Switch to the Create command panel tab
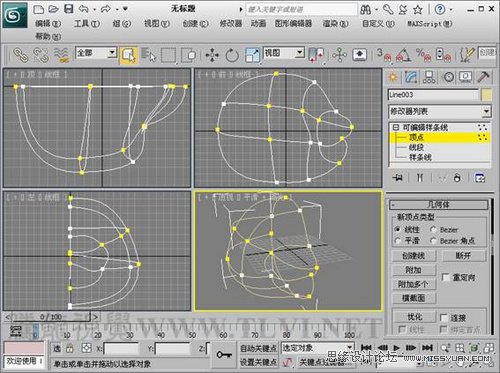Screen dimensions: 500x373 [393, 77]
